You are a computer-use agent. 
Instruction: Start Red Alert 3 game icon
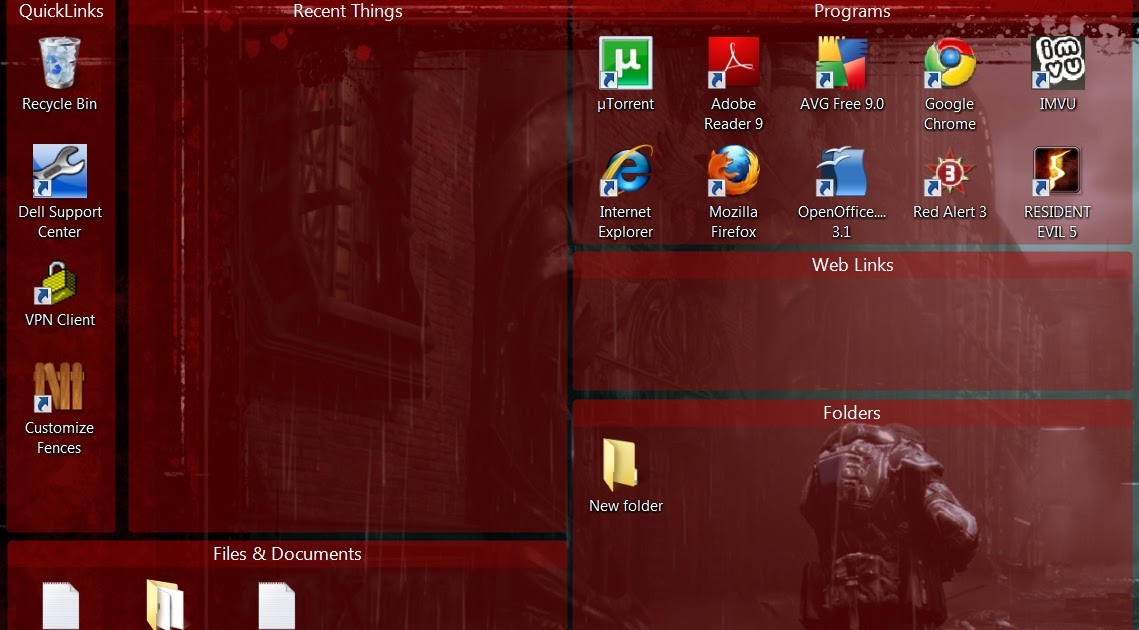click(949, 171)
